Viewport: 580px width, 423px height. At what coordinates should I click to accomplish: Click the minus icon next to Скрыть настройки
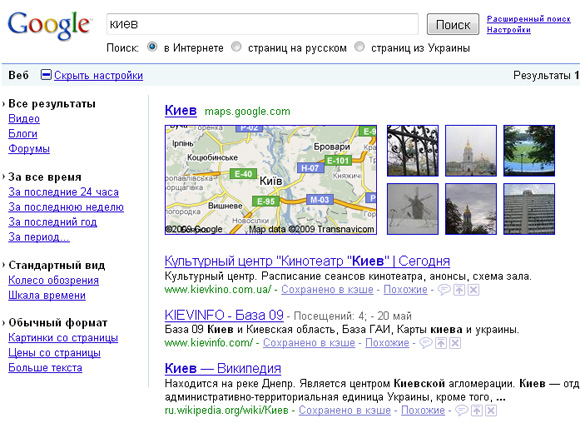tap(46, 75)
